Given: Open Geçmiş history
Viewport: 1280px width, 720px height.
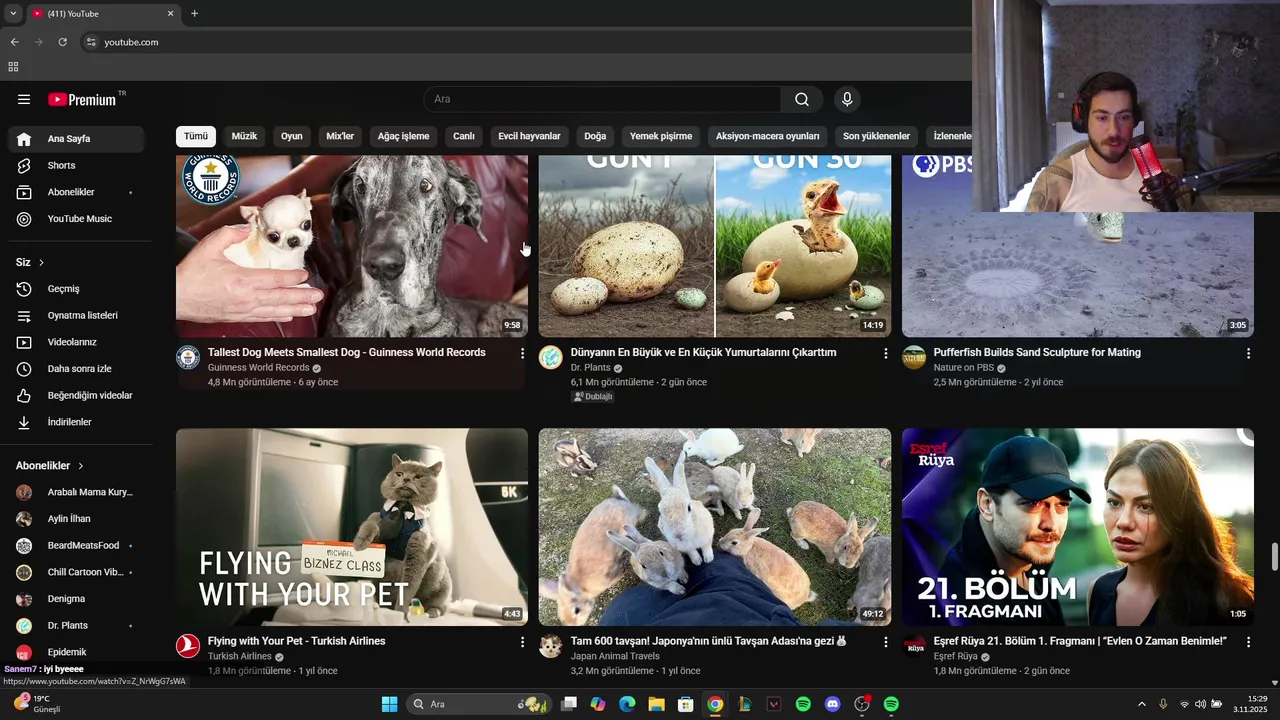Looking at the screenshot, I should (76, 289).
